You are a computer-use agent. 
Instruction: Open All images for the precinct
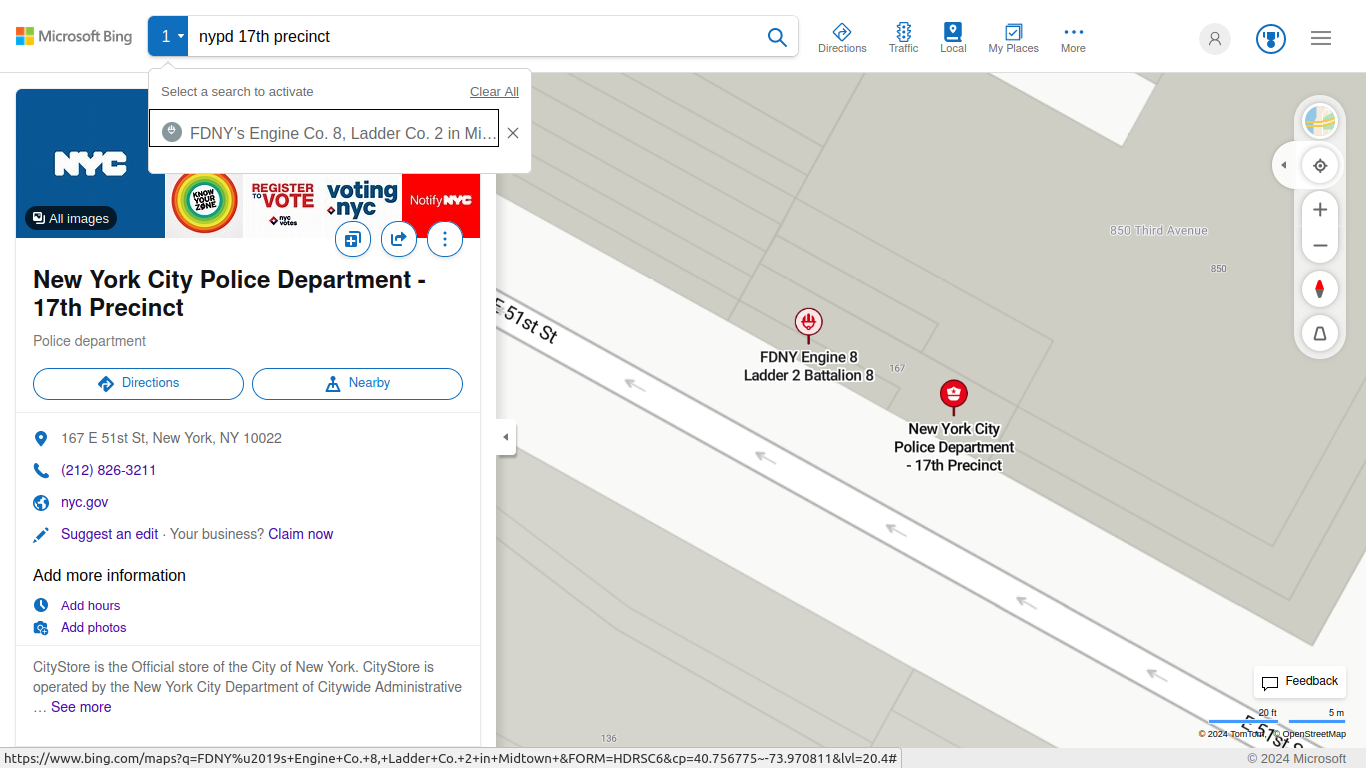(71, 218)
